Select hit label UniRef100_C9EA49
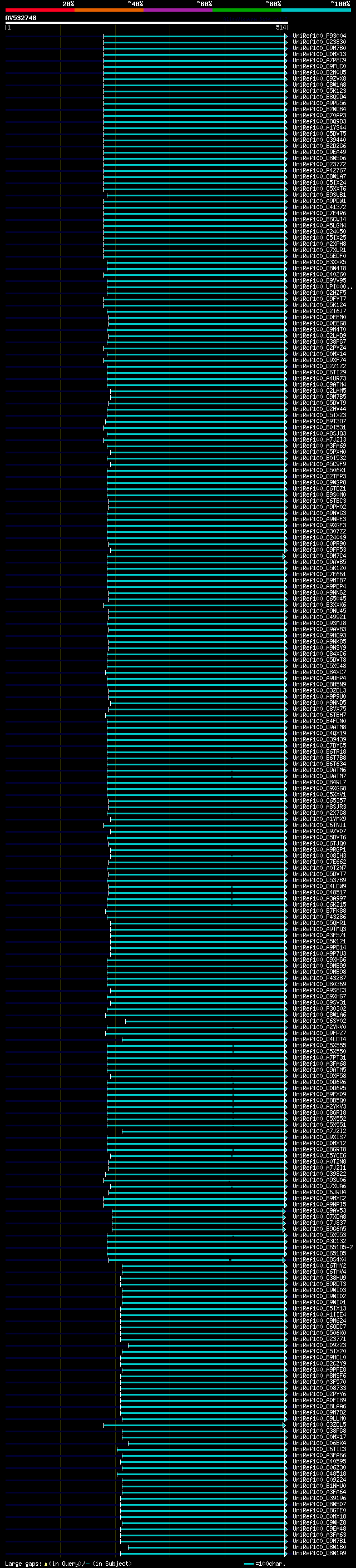 coord(319,152)
